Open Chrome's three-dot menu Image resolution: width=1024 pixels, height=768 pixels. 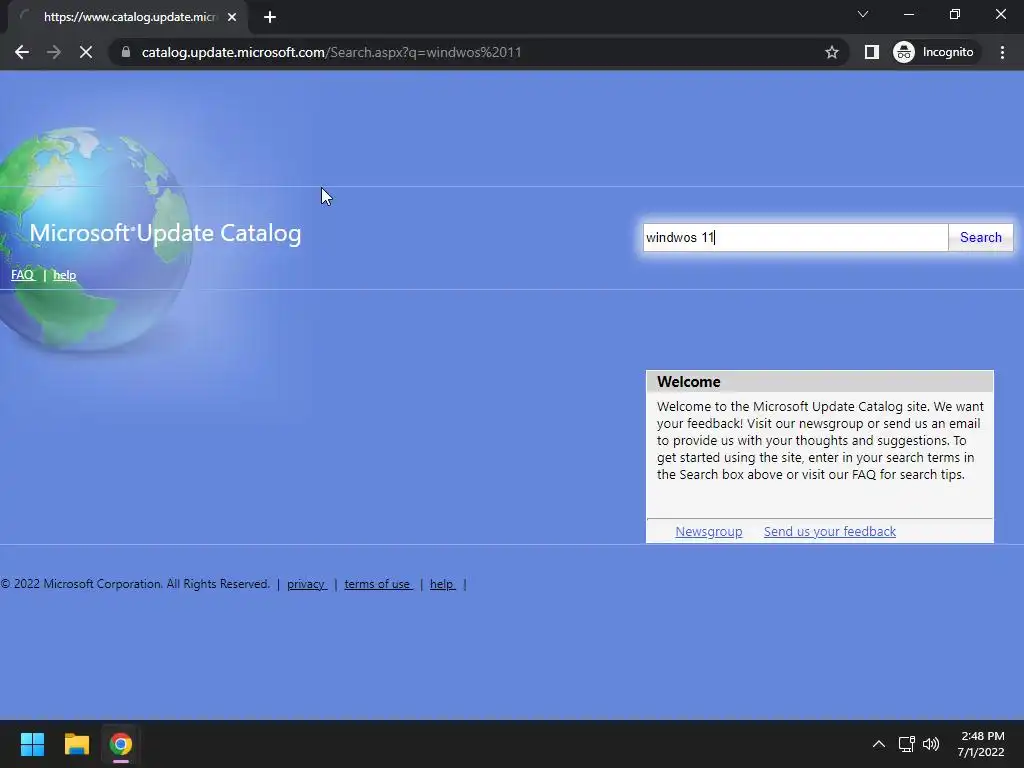coord(1002,52)
